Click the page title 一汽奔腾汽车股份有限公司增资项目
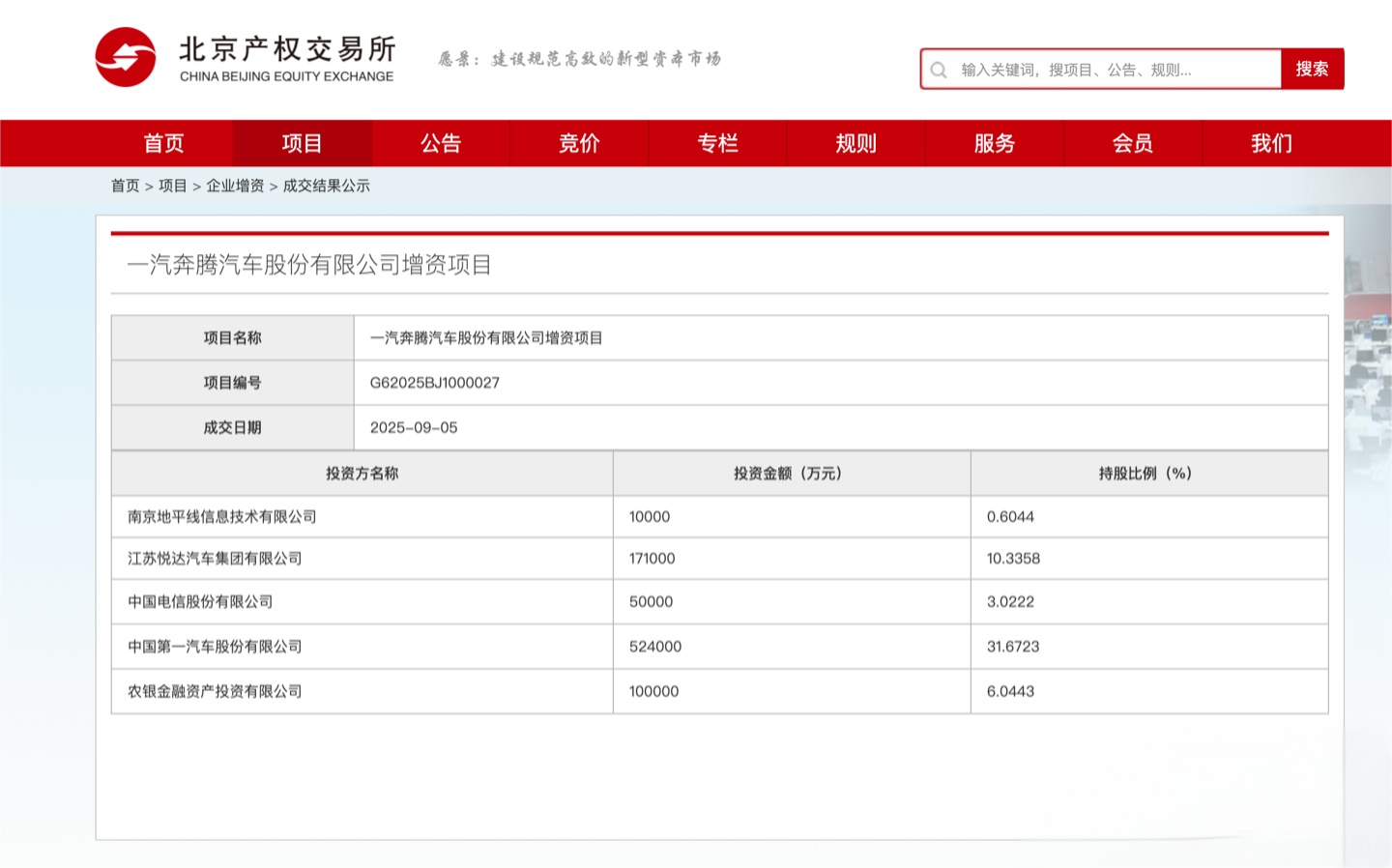 pos(309,265)
